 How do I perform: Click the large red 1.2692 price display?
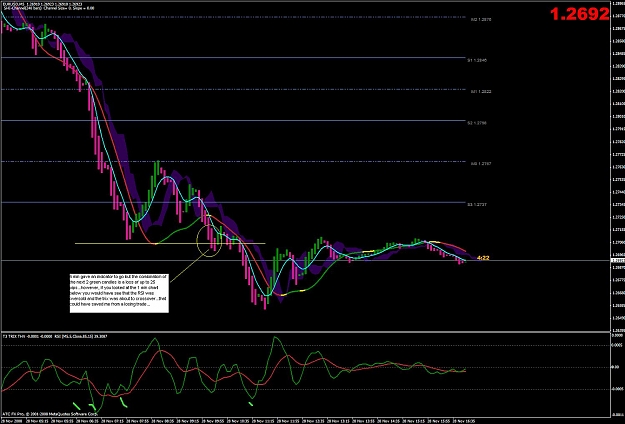tap(580, 14)
